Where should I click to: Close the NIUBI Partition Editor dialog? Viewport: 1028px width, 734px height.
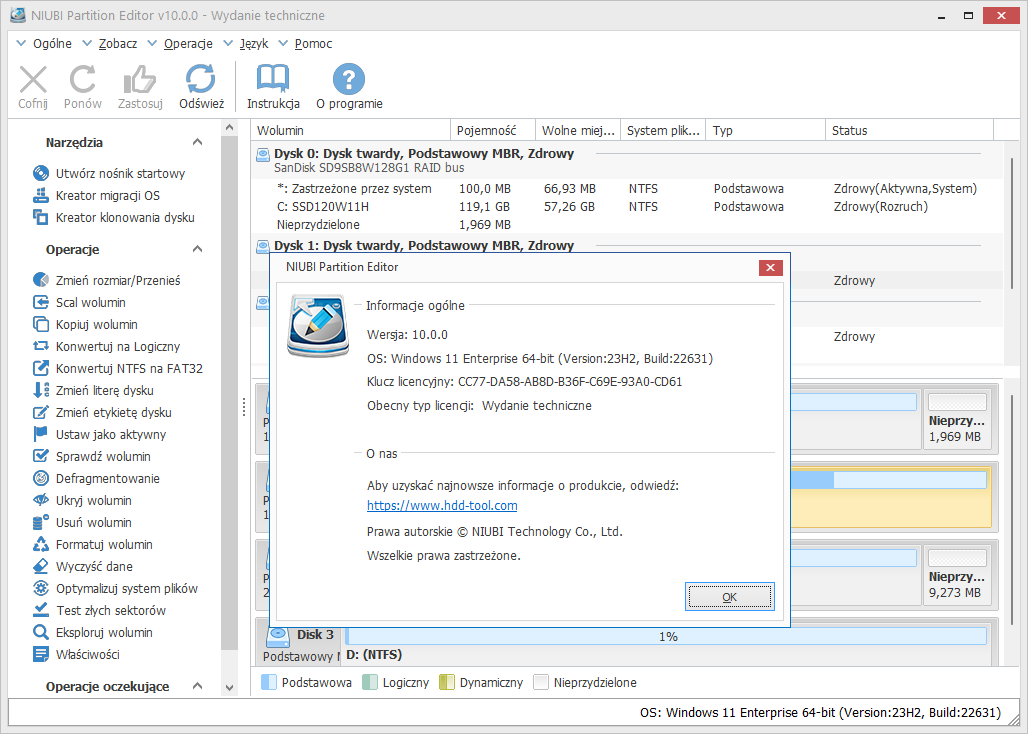pos(770,267)
